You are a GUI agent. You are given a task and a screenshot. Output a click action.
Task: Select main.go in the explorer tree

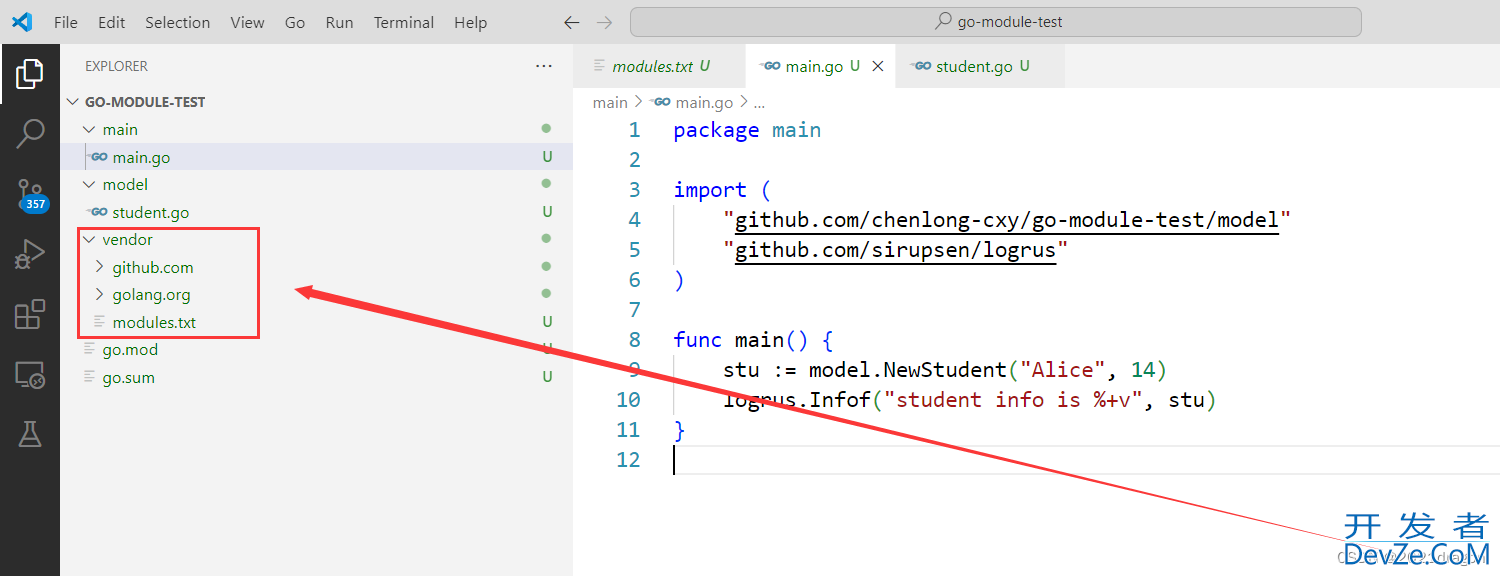coord(316,157)
